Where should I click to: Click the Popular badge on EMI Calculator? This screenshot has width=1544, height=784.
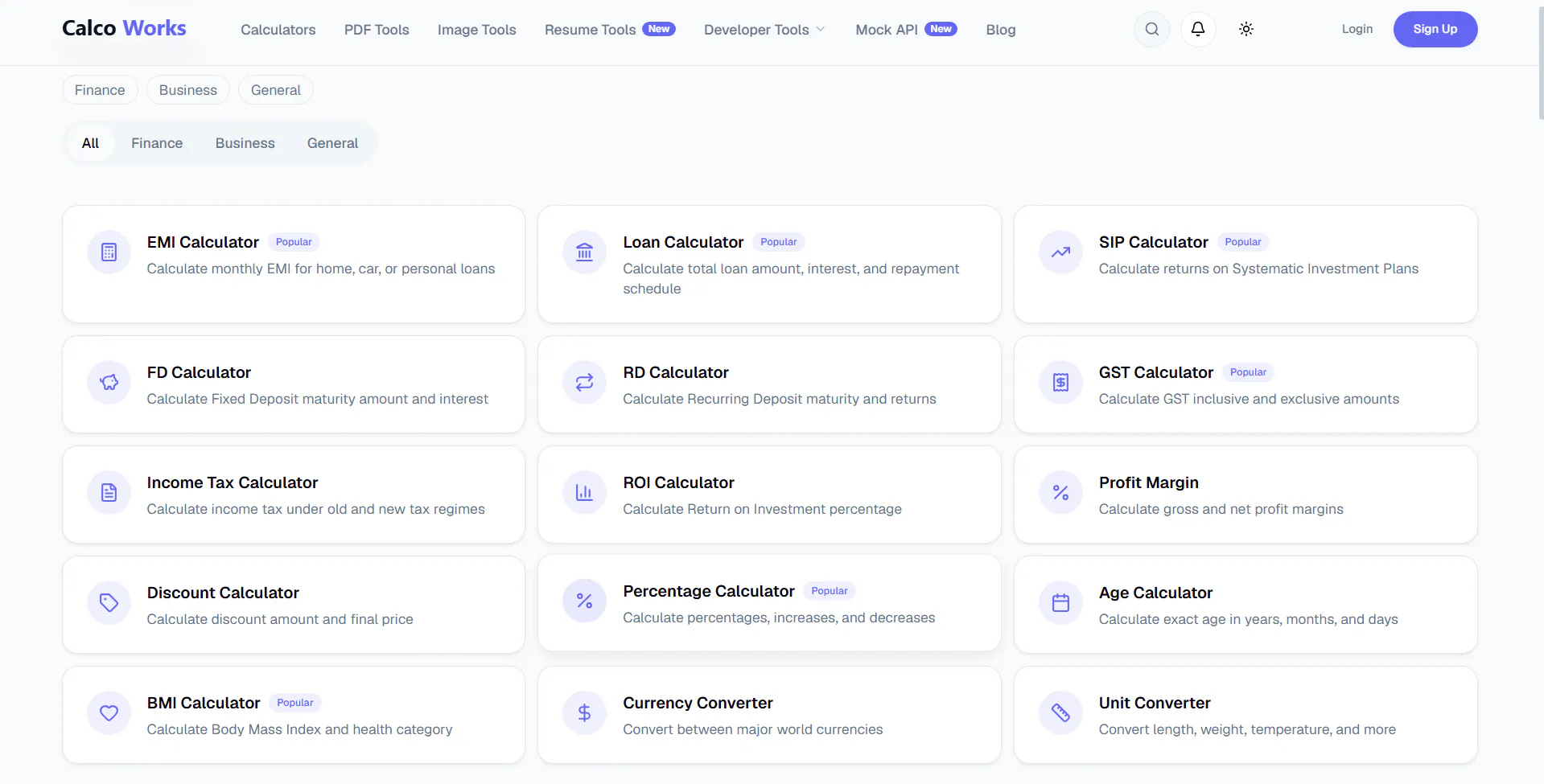click(294, 242)
